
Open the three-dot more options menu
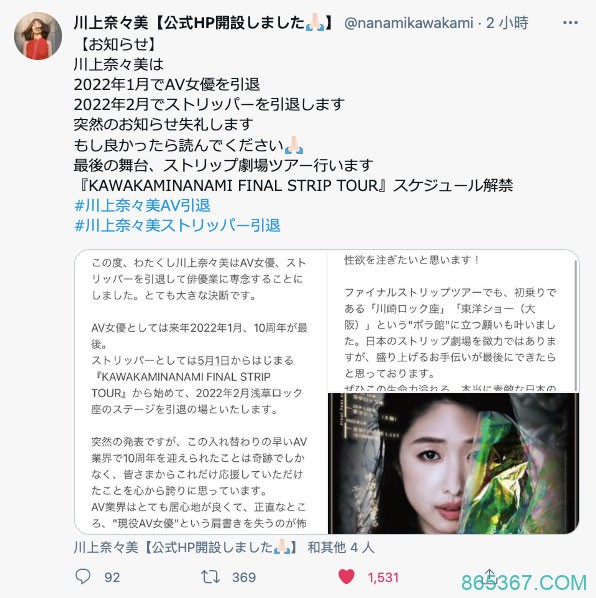tap(570, 23)
